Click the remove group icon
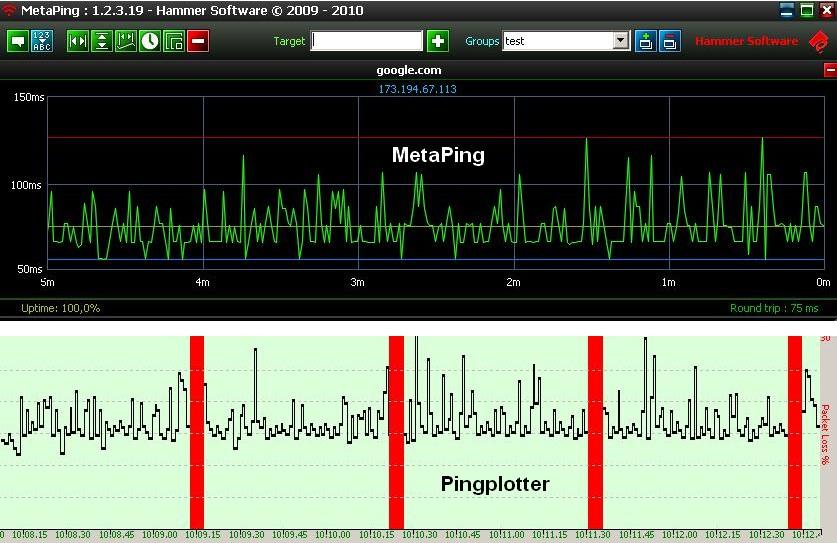The image size is (837, 543). 670,41
